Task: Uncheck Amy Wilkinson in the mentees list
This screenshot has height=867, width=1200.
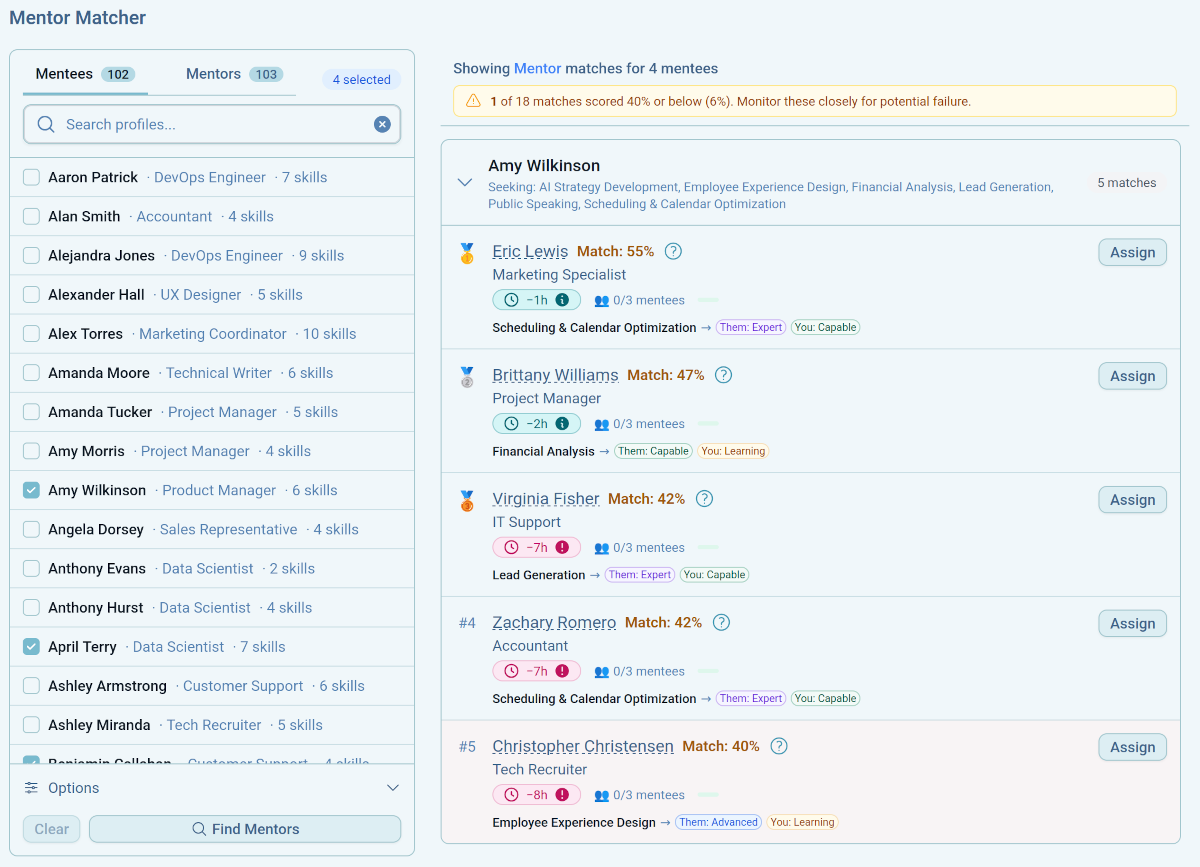Action: pyautogui.click(x=30, y=490)
